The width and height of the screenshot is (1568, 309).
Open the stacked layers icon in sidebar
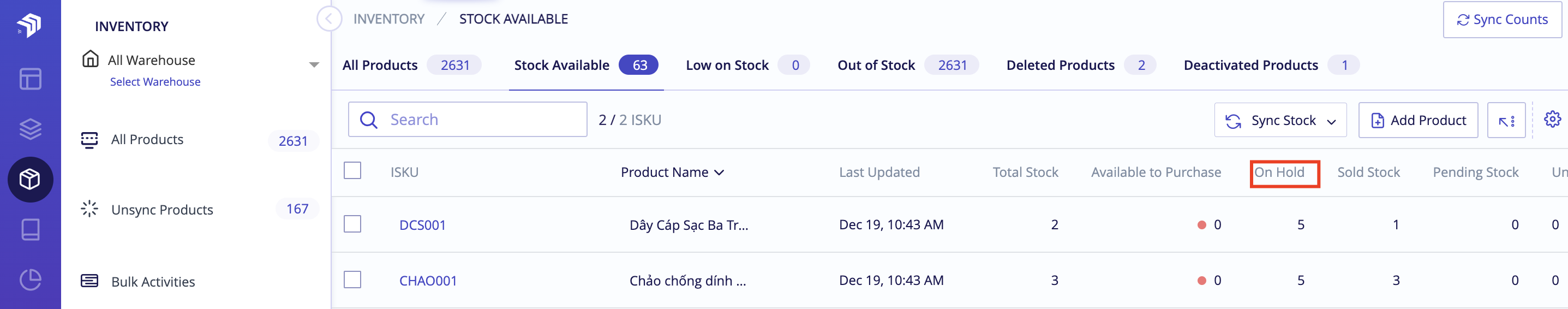tap(31, 129)
